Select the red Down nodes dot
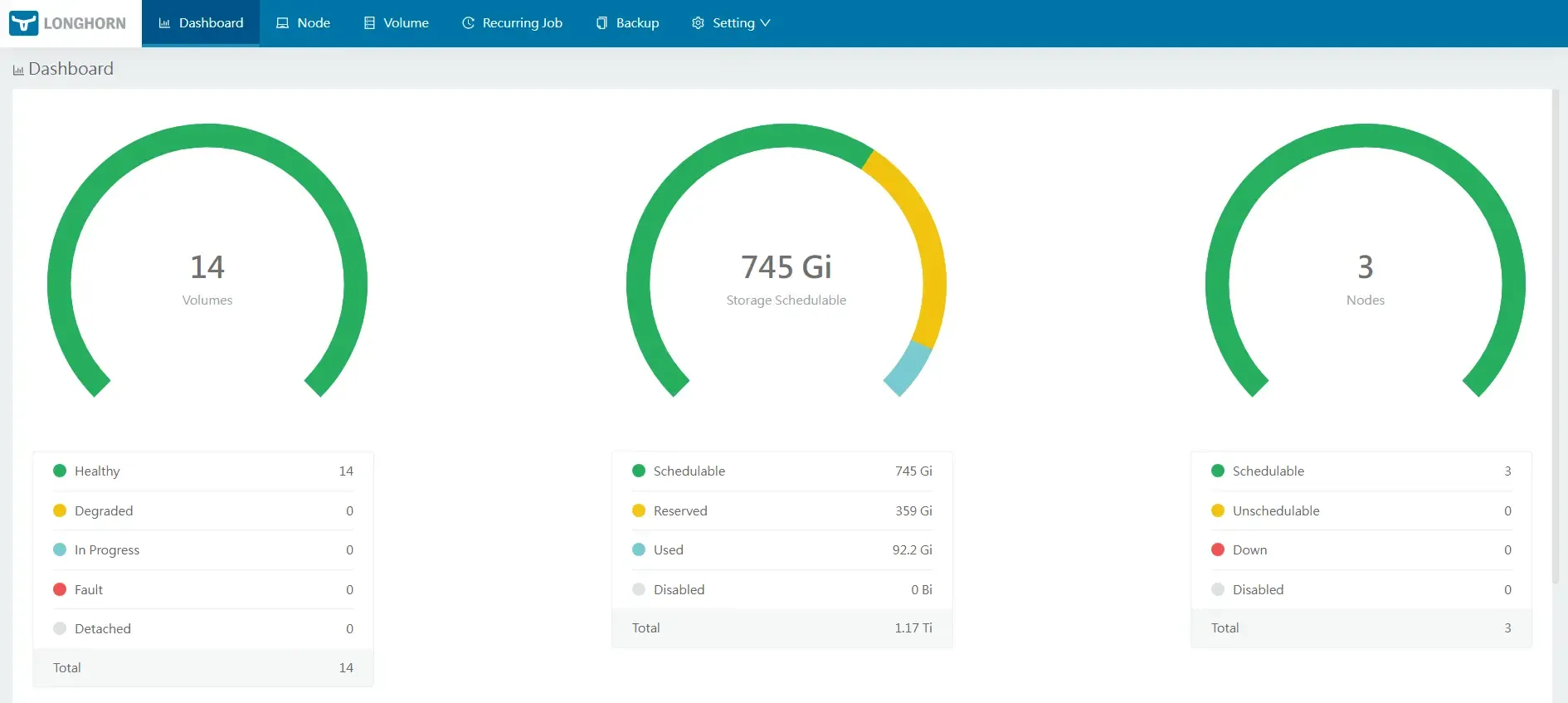1568x703 pixels. pyautogui.click(x=1218, y=549)
